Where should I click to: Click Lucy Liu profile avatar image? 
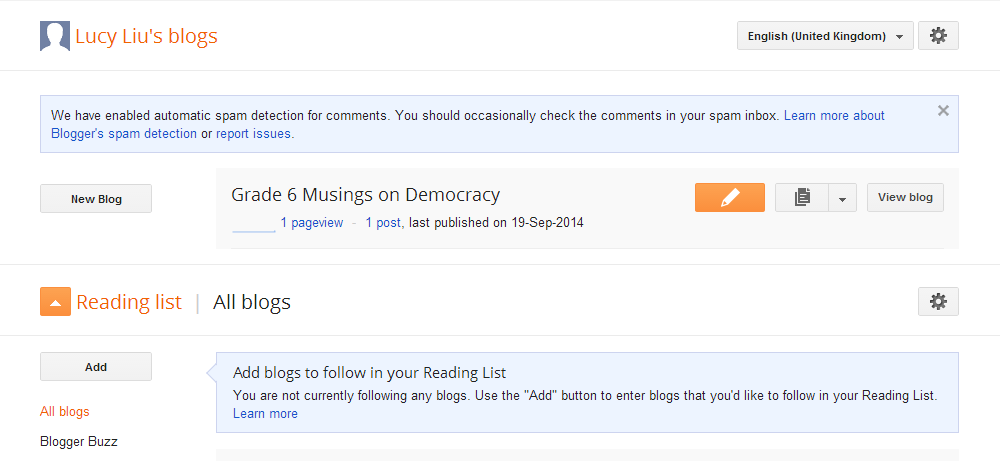(x=55, y=36)
